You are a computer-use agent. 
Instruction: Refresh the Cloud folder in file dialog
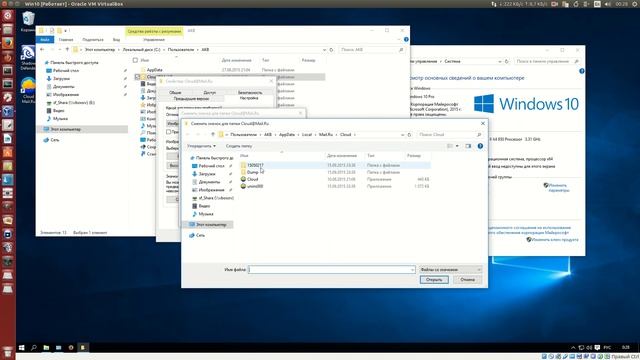pyautogui.click(x=409, y=135)
